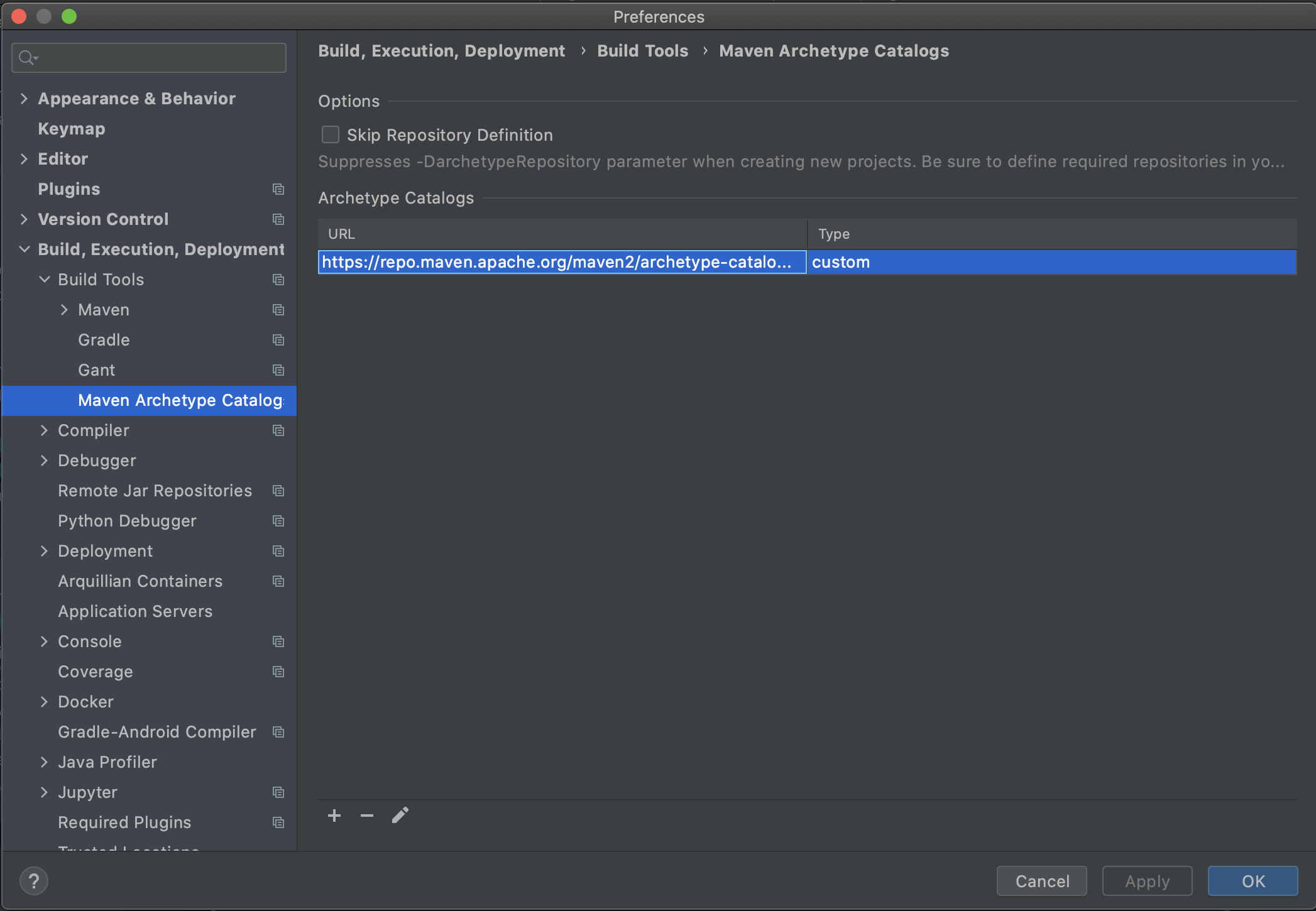Click project-level icon next to Build Tools
Screen dimensions: 1316x911
click(x=278, y=280)
